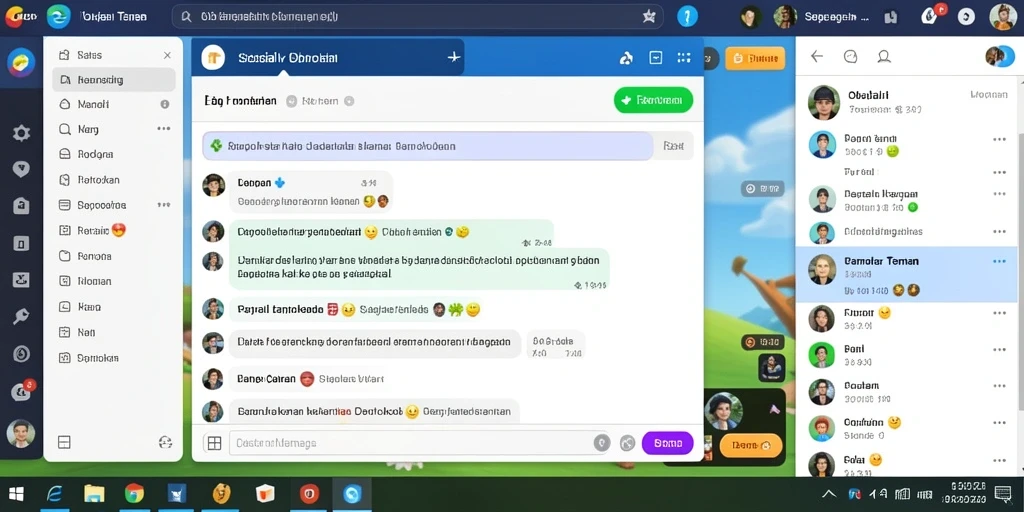This screenshot has height=512, width=1024.
Task: Click the user avatar at dark sidebar bottom
Action: click(21, 433)
